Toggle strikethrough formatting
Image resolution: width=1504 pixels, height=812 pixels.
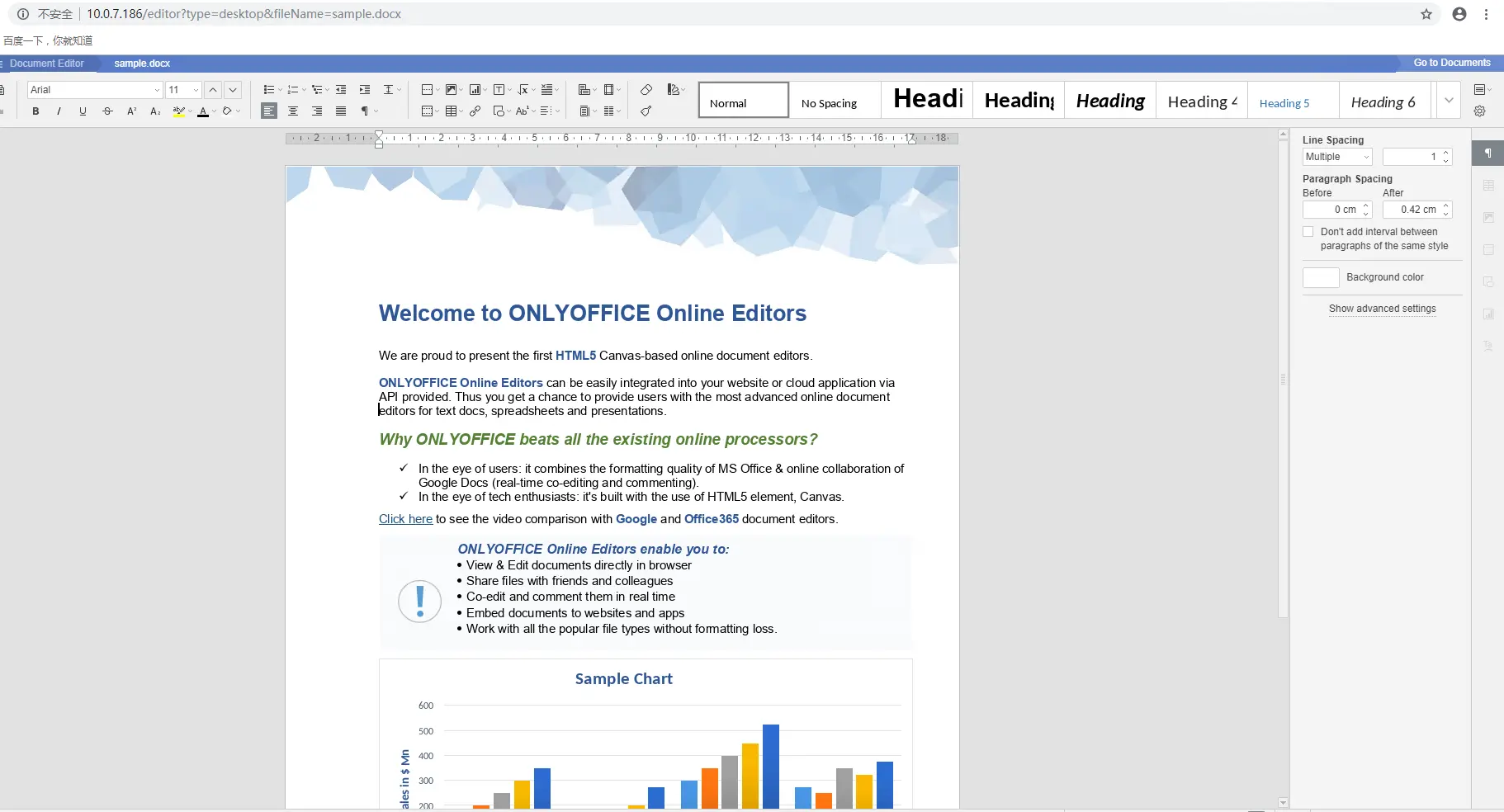[x=107, y=111]
